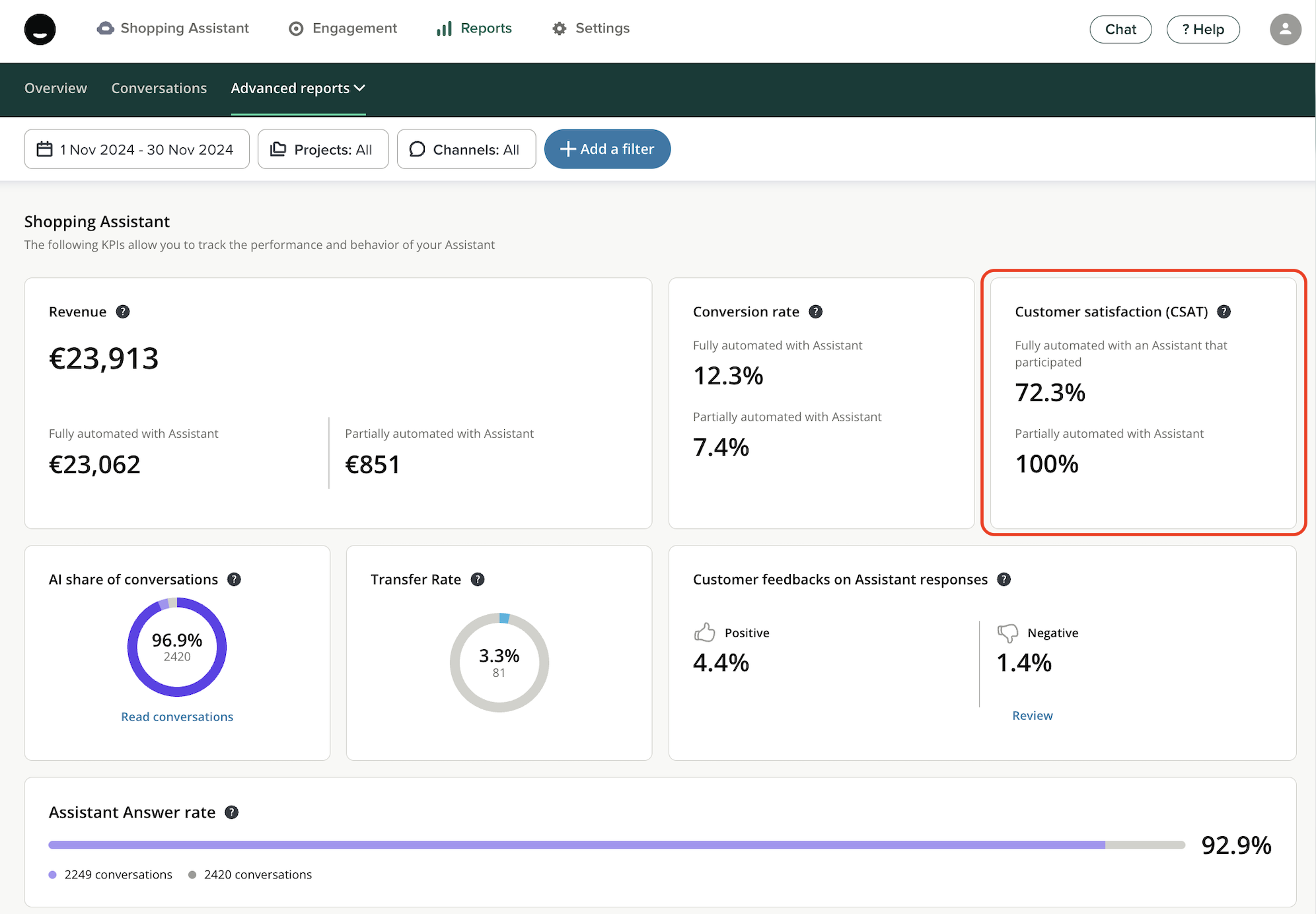The height and width of the screenshot is (914, 1316).
Task: Open the user profile avatar
Action: click(x=1284, y=29)
